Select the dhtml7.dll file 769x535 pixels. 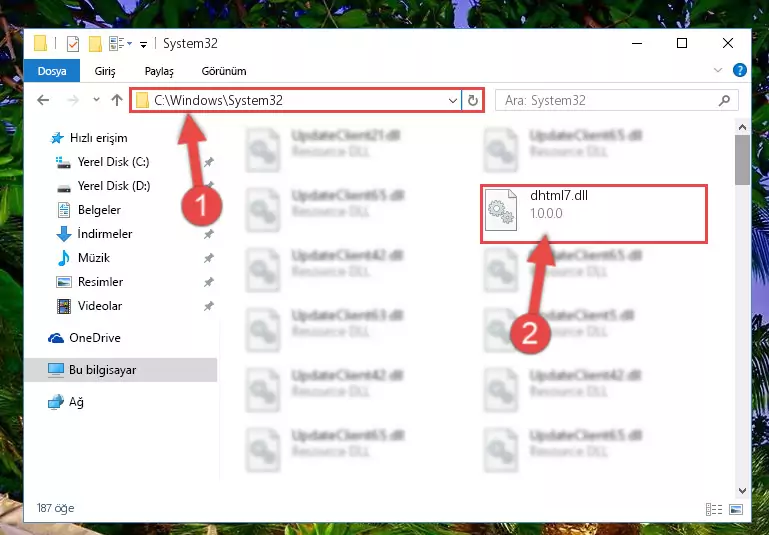593,213
